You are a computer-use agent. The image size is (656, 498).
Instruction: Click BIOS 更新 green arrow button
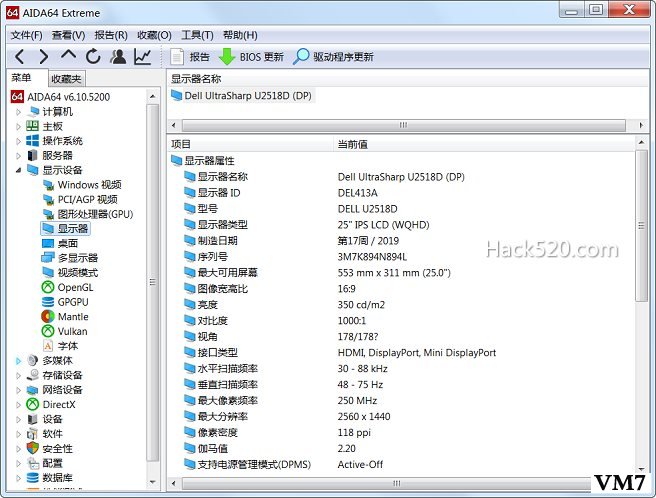tap(251, 56)
